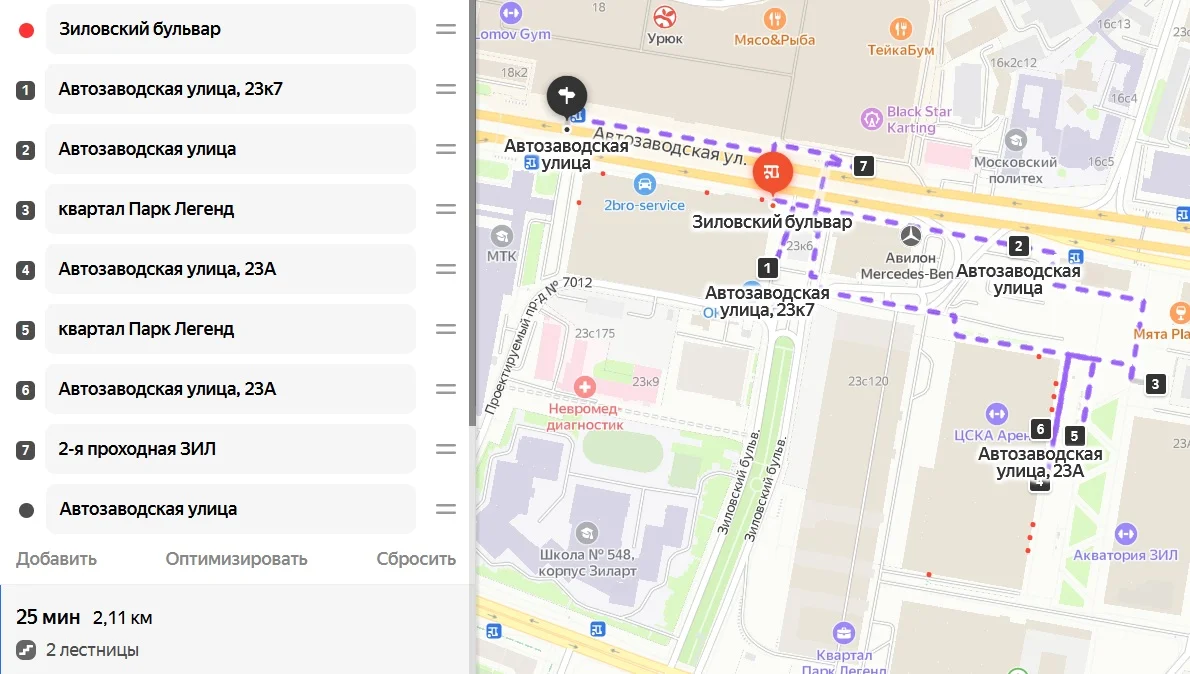Viewport: 1190px width, 674px height.
Task: Click waypoint marker 7 on the map
Action: 863,166
